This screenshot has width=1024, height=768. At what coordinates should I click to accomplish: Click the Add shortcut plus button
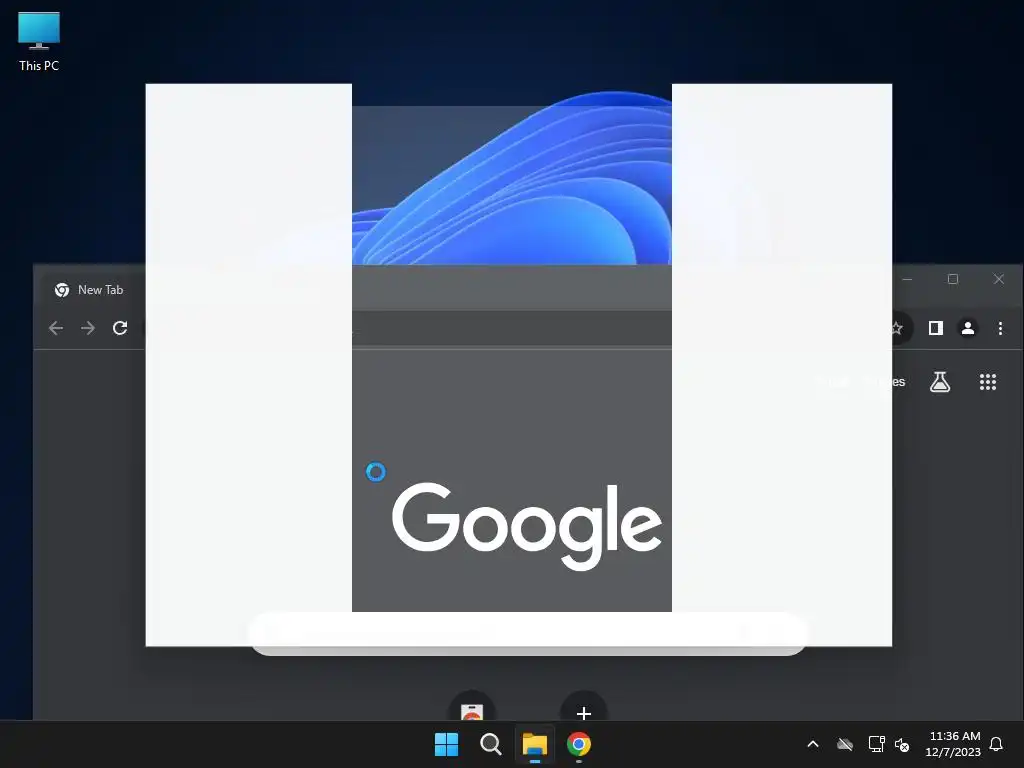click(x=584, y=712)
